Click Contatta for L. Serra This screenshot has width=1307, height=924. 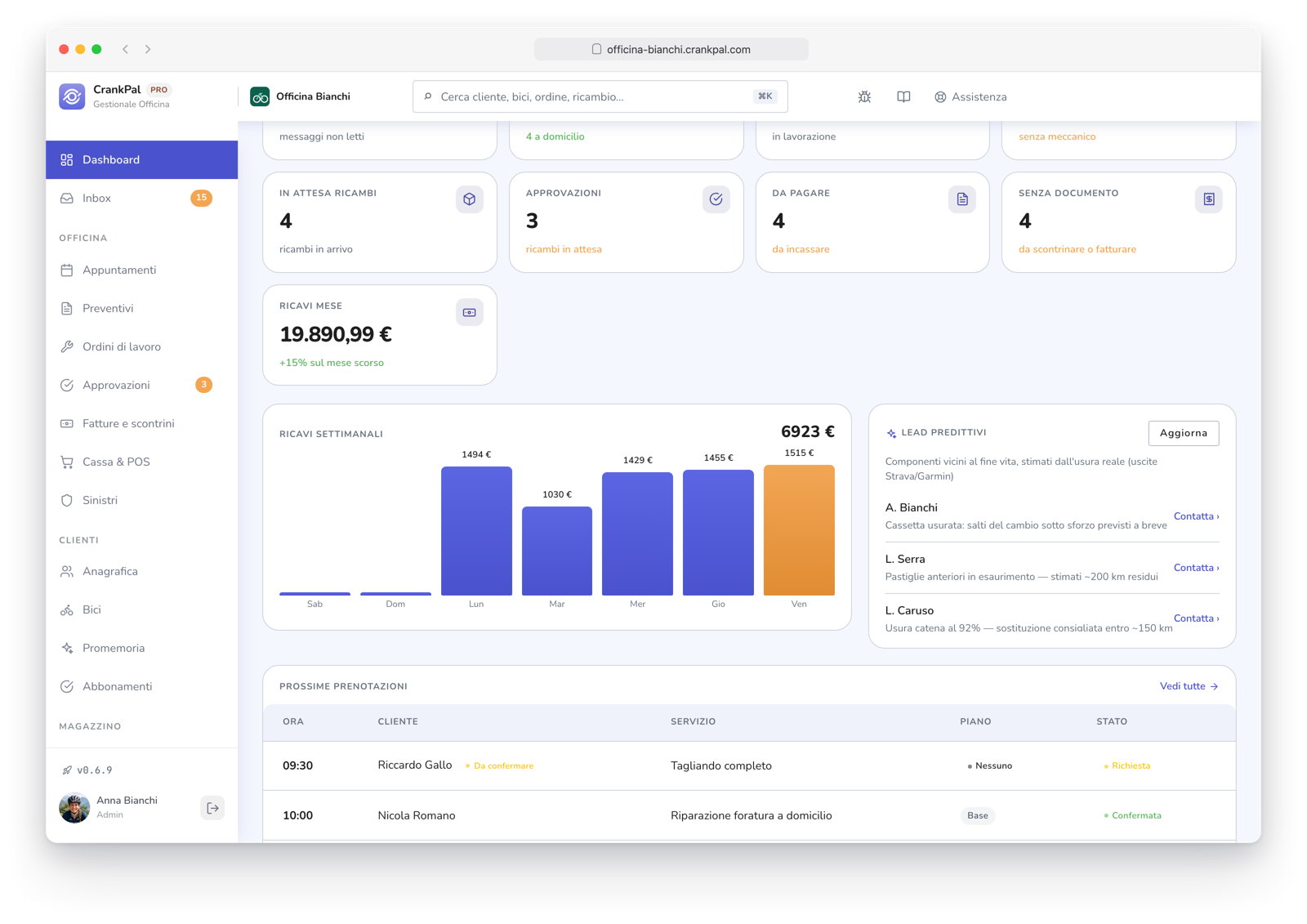coord(1196,568)
